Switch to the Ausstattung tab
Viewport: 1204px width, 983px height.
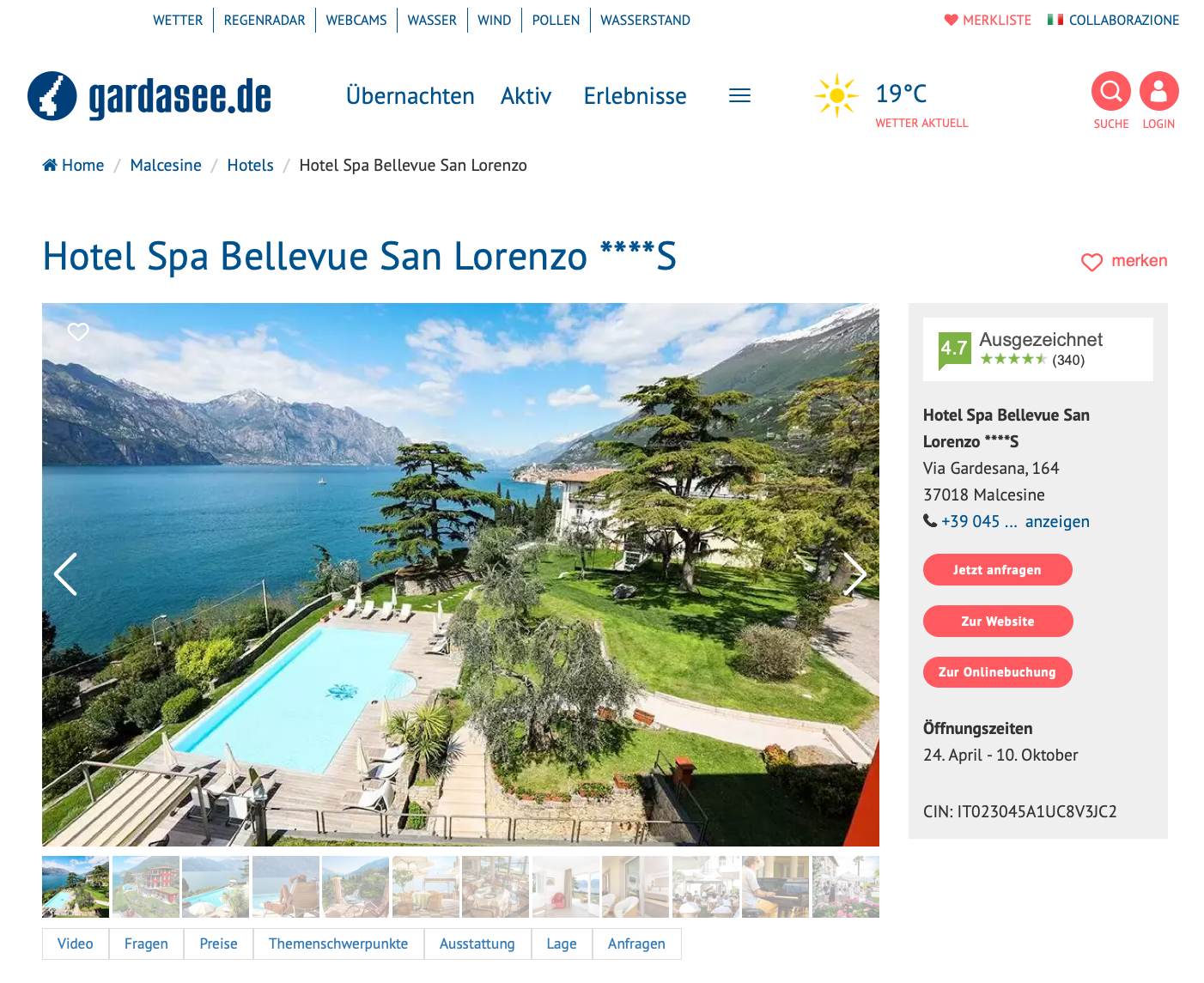click(477, 944)
